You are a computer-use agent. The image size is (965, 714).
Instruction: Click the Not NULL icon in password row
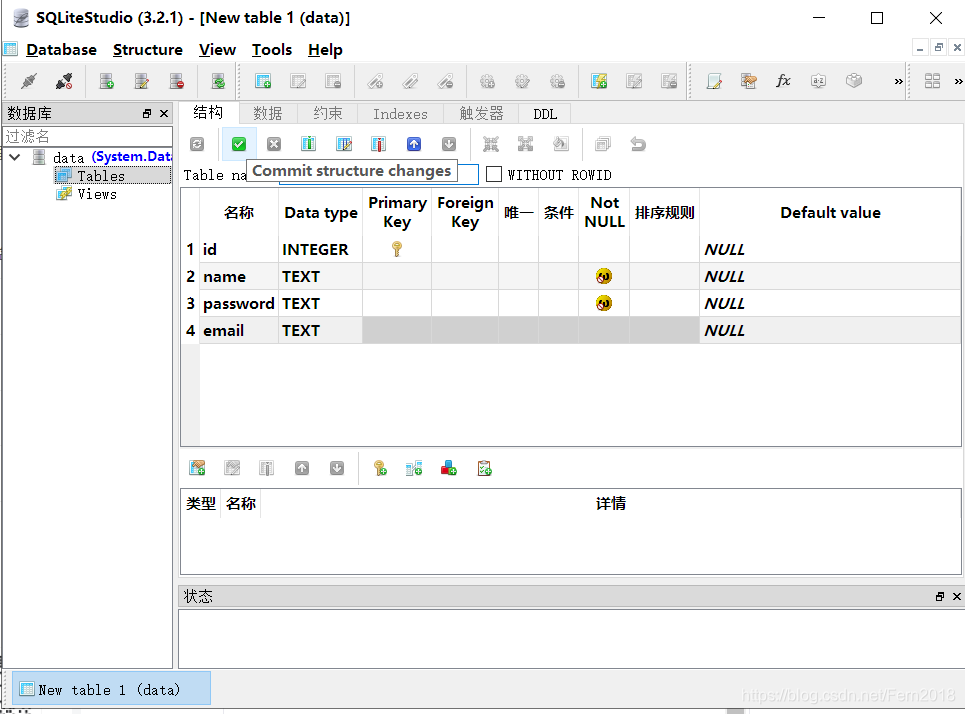604,303
